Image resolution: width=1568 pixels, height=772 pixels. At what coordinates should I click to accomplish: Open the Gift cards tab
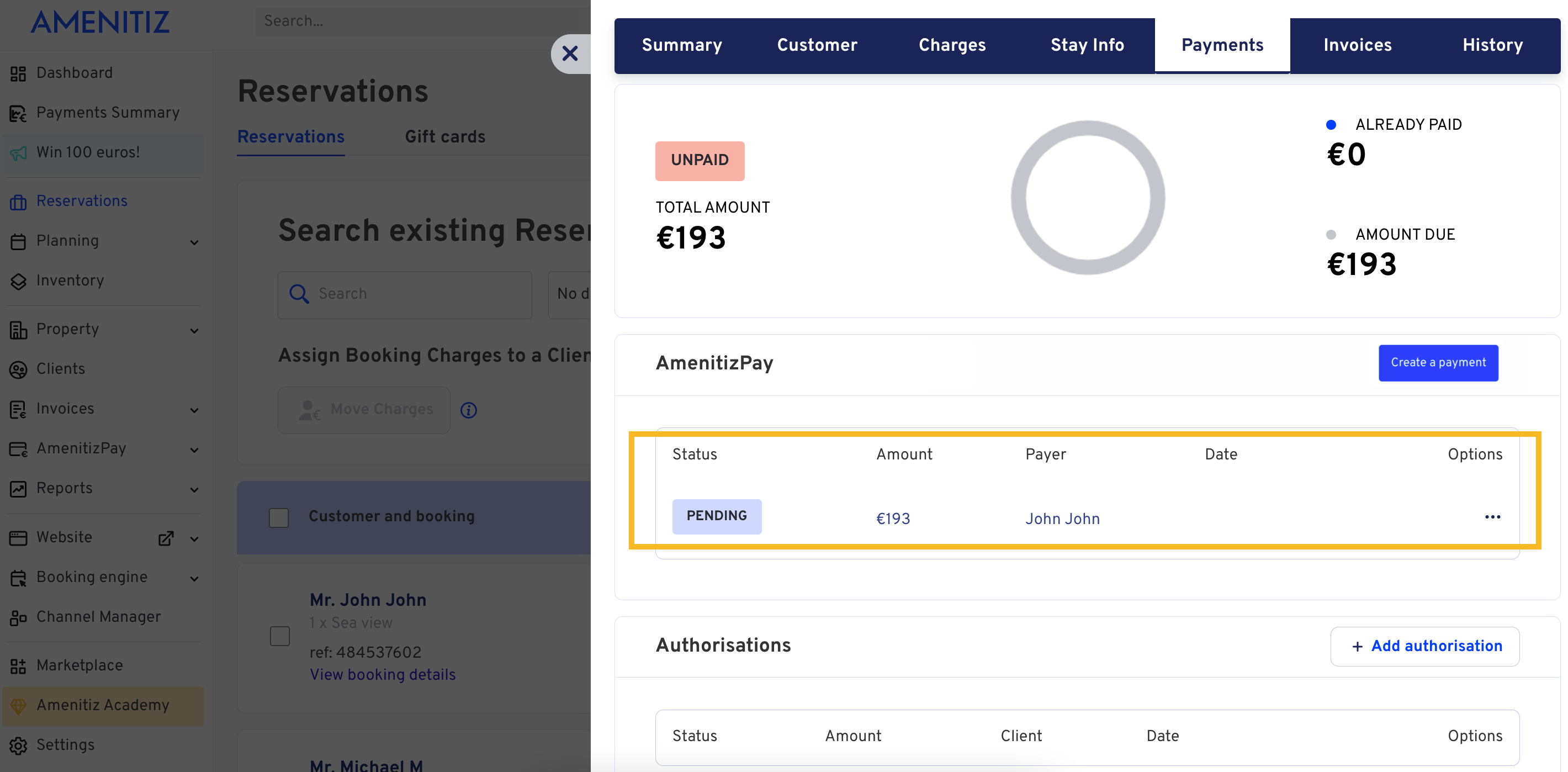[445, 137]
